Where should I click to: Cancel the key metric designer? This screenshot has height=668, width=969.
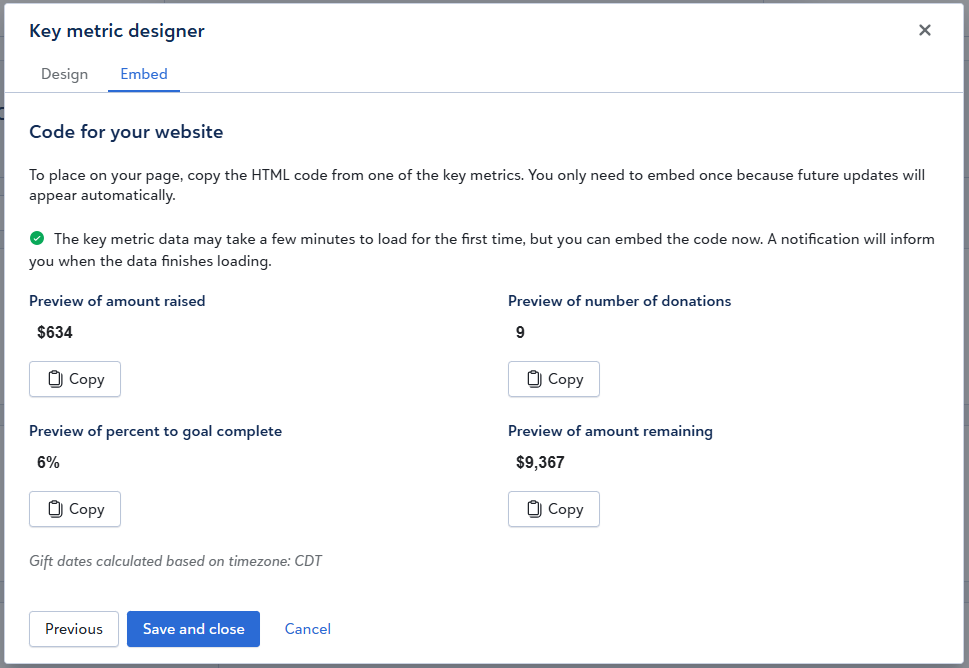[x=308, y=629]
